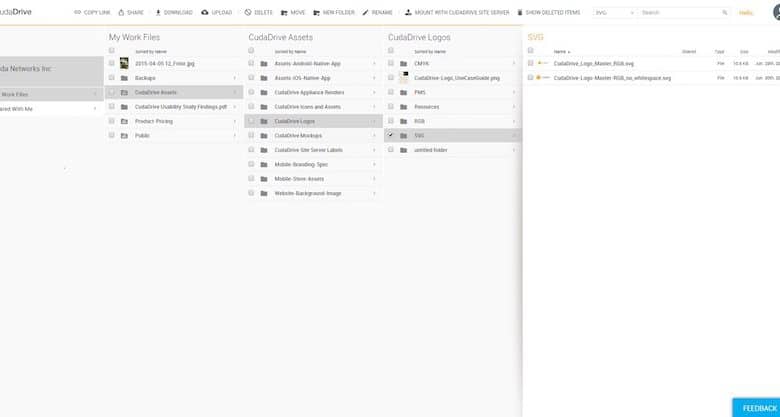Sort the SVG list by Size column
Image resolution: width=780 pixels, height=417 pixels.
pos(744,52)
